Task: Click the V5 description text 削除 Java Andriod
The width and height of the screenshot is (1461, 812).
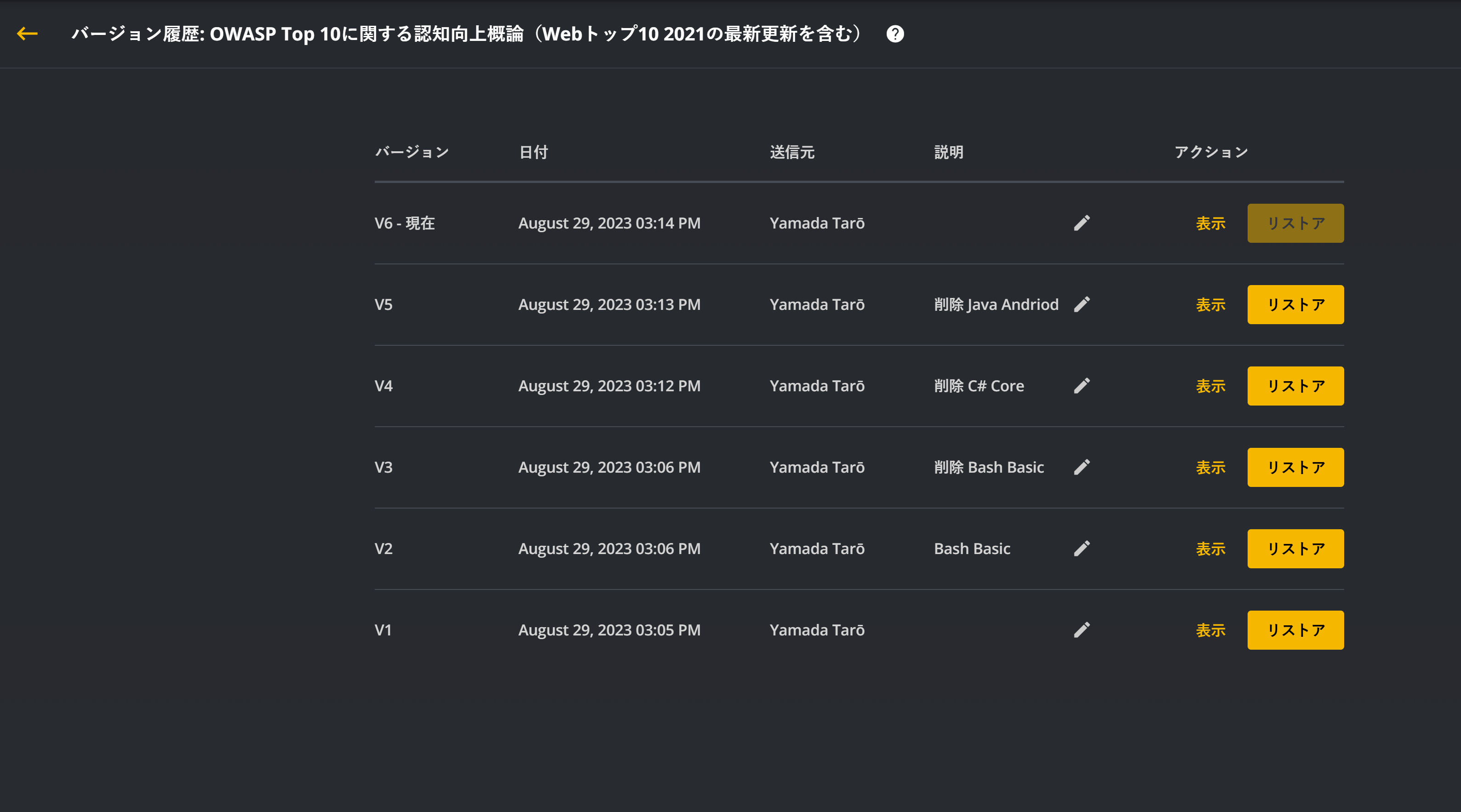Action: [996, 304]
